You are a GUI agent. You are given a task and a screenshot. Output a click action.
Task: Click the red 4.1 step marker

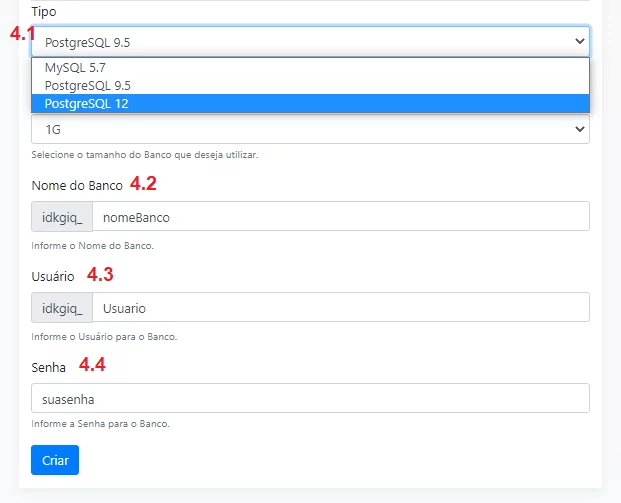click(23, 34)
